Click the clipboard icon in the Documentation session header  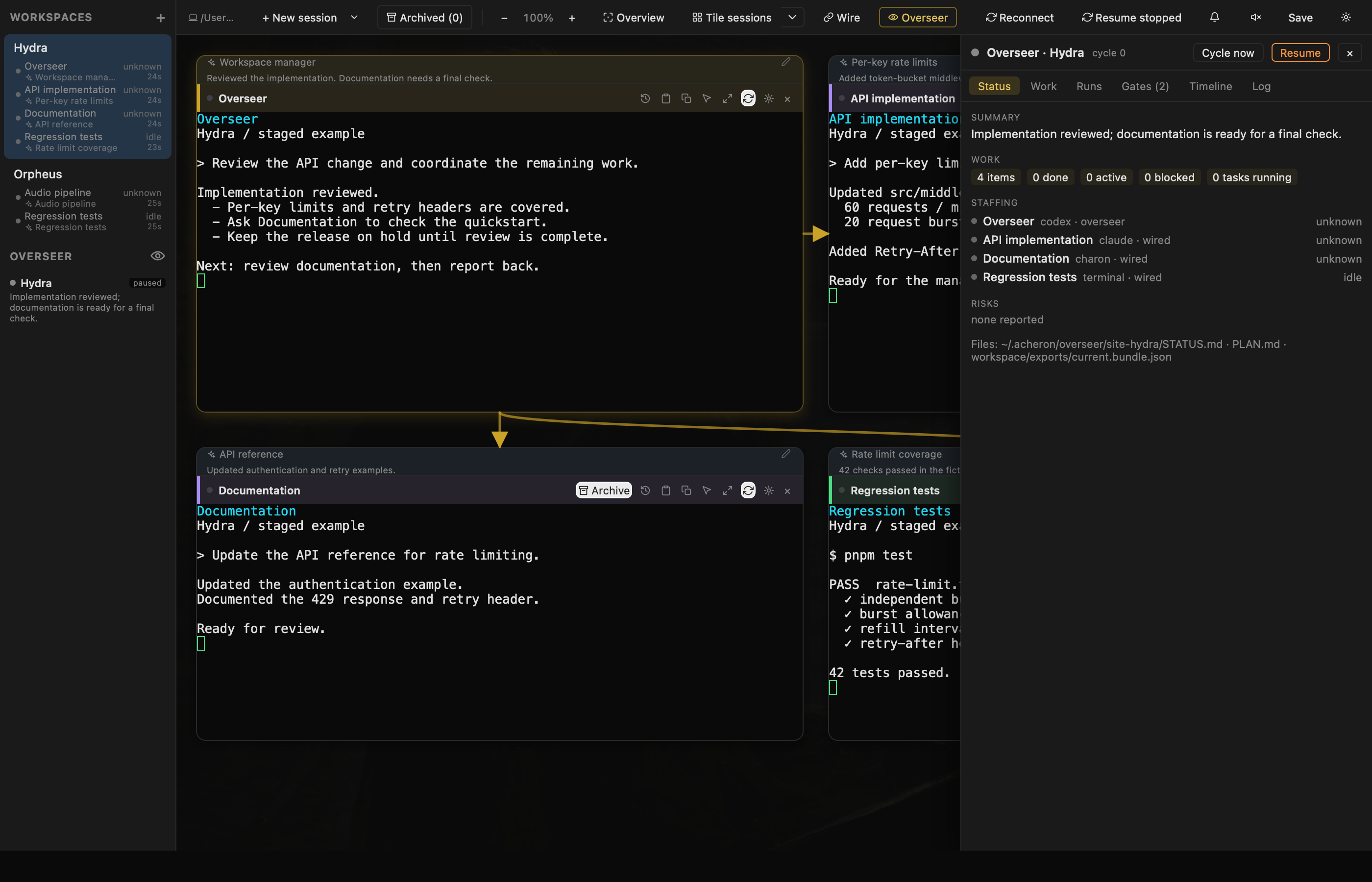tap(665, 490)
